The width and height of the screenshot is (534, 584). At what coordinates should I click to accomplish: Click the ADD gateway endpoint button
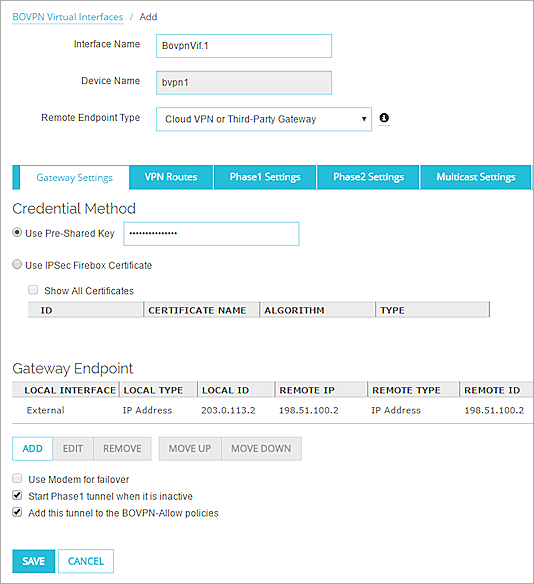pos(32,449)
